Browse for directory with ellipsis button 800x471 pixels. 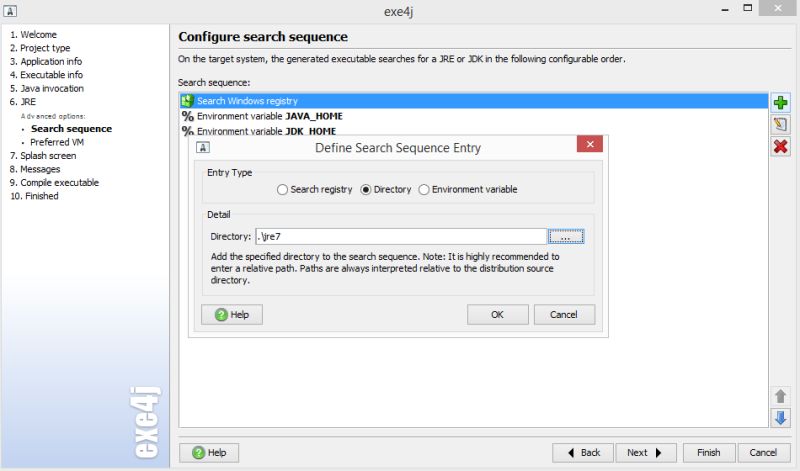(566, 236)
